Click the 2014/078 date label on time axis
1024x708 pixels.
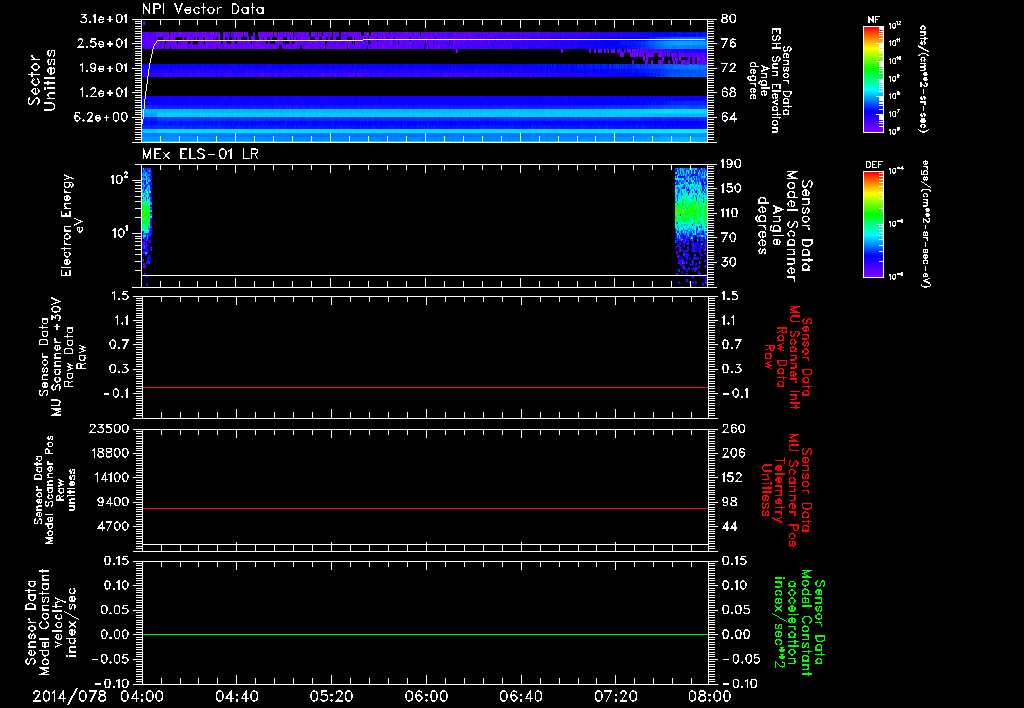(69, 696)
